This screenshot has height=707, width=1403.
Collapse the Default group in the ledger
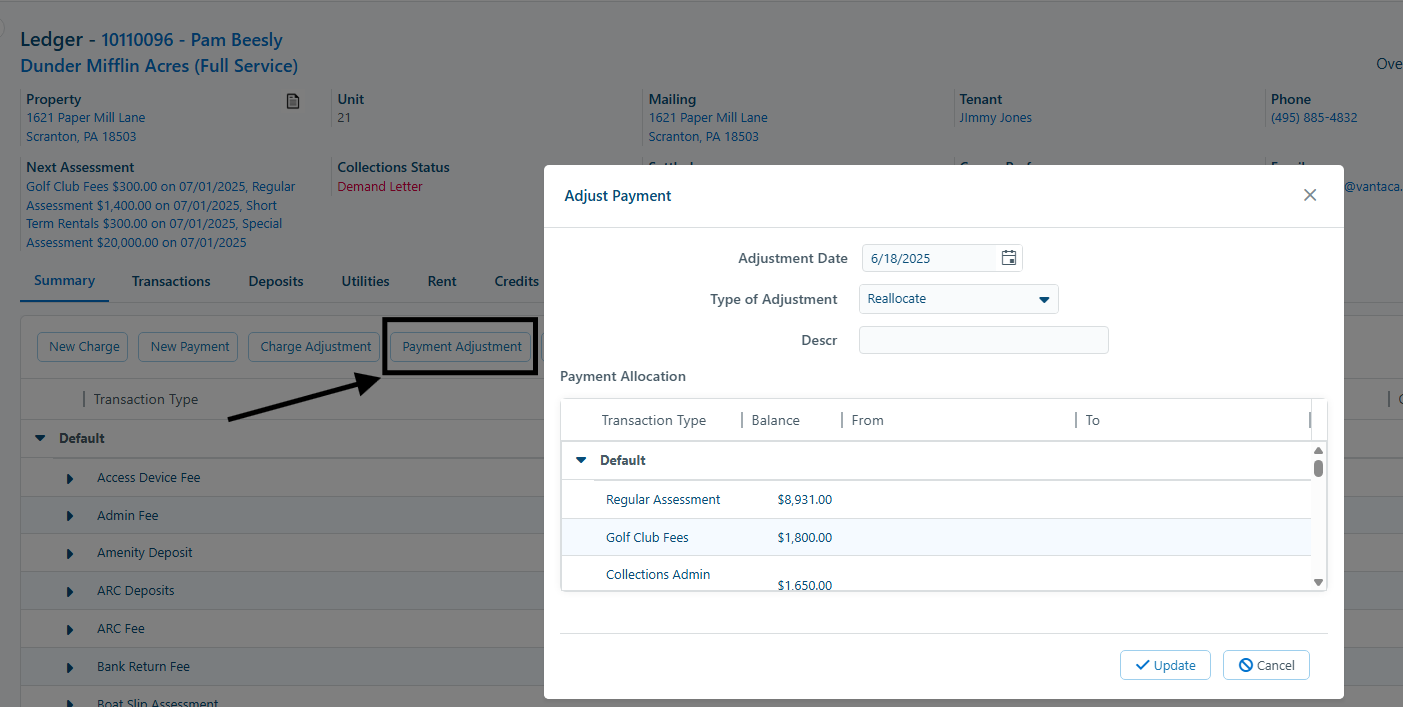[39, 437]
